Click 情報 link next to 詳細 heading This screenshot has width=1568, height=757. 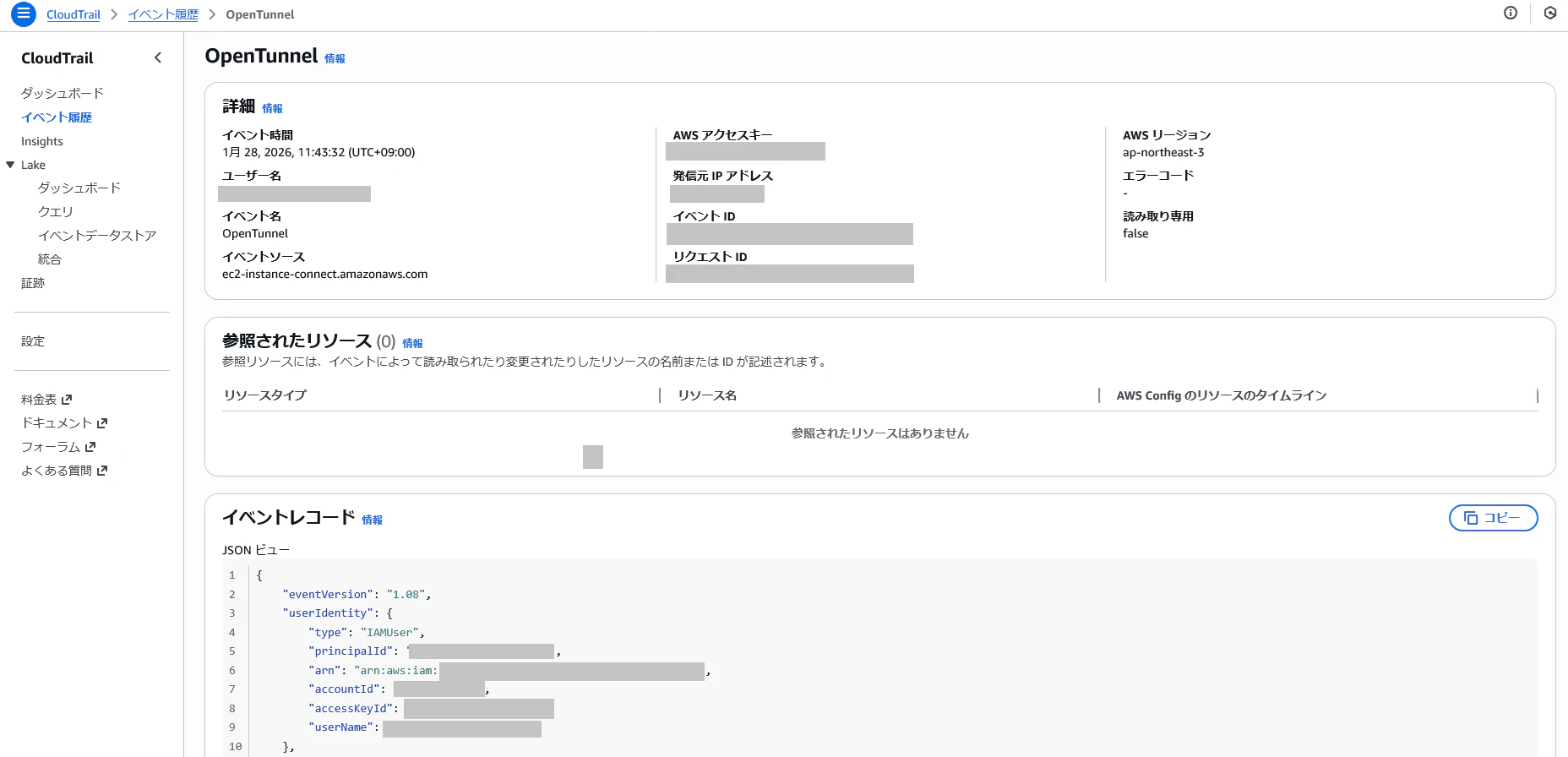tap(272, 108)
